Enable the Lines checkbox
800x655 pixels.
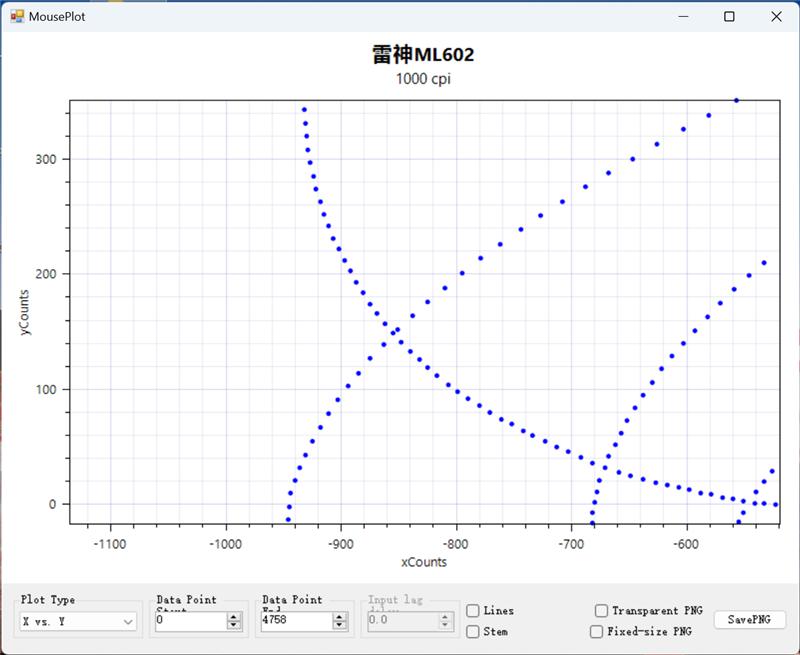pyautogui.click(x=473, y=611)
